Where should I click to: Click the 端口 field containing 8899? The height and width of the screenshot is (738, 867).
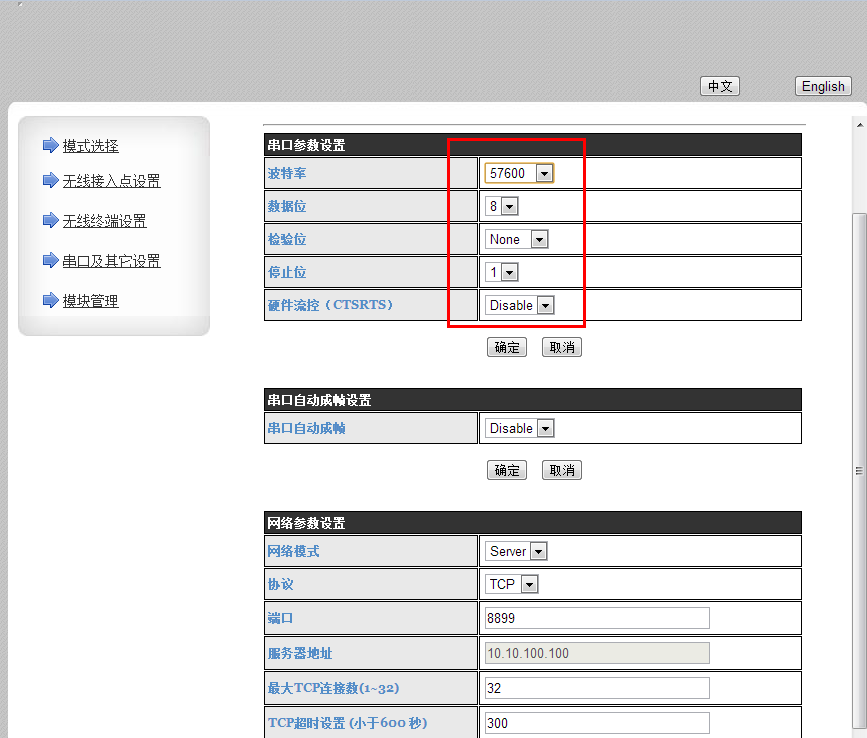[596, 618]
